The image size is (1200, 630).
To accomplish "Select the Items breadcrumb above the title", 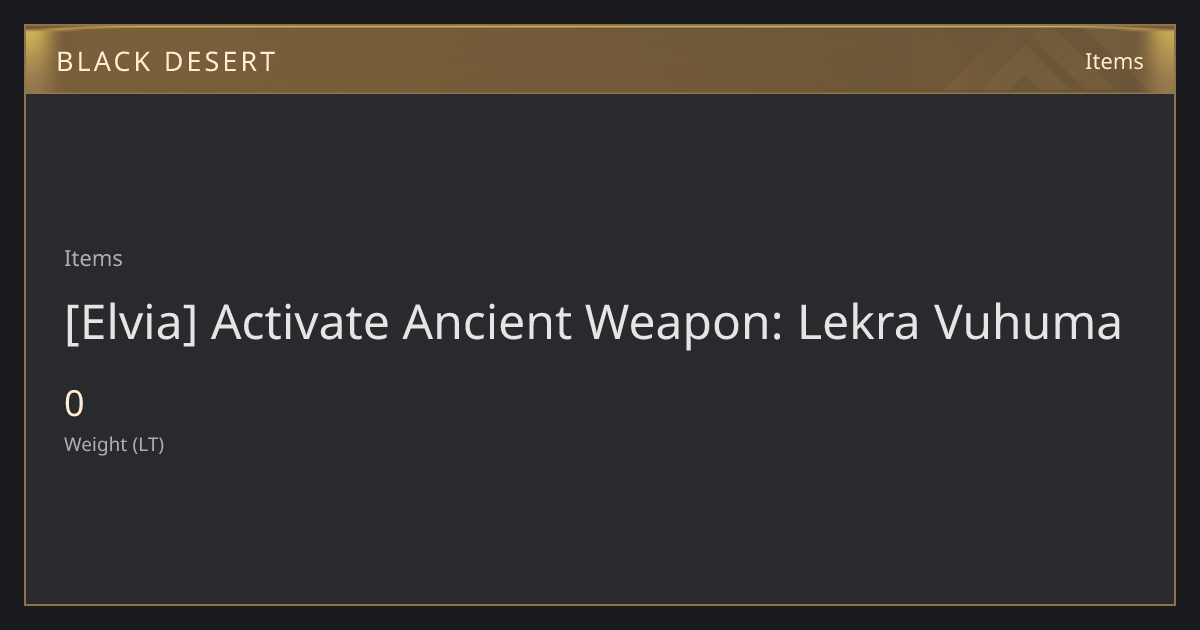I will (93, 258).
